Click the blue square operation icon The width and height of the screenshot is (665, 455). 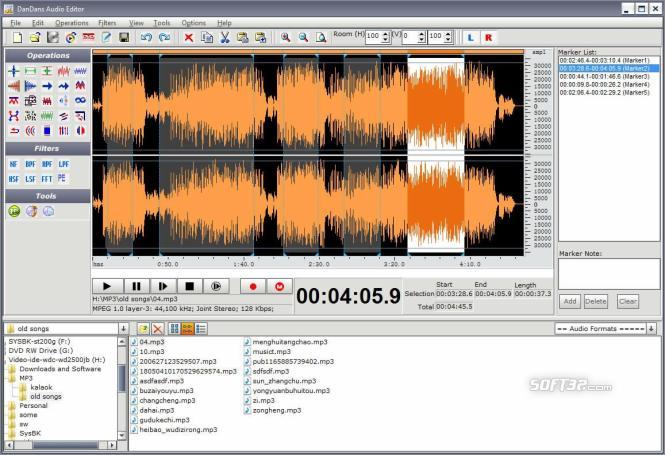47,131
